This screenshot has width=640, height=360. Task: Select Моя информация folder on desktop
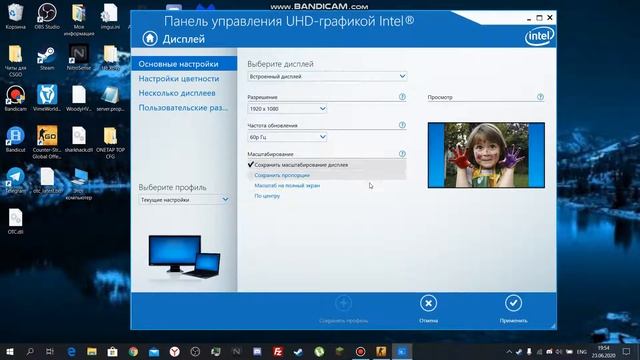coord(79,20)
